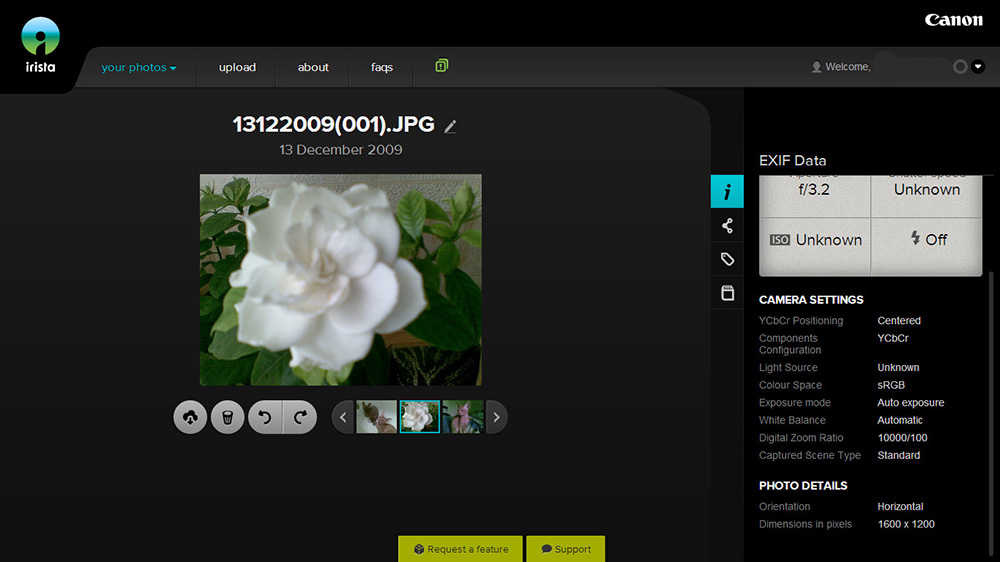Click the CAMERA SETTINGS heading
Image resolution: width=1000 pixels, height=562 pixels.
point(811,300)
